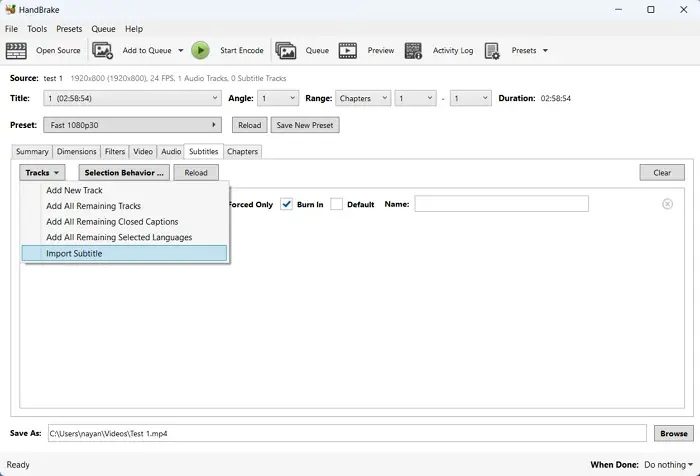This screenshot has height=476, width=700.
Task: Choose Add All Remaining Closed Captions
Action: [x=124, y=221]
